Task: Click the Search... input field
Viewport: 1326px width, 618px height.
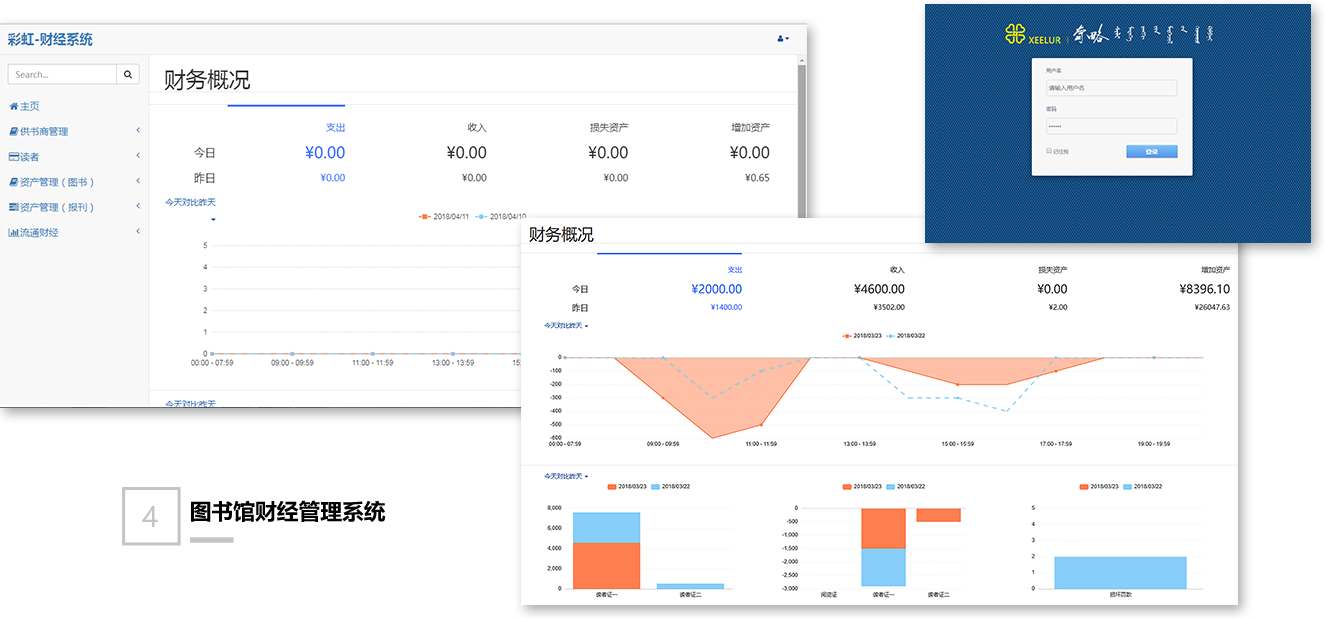Action: click(62, 74)
